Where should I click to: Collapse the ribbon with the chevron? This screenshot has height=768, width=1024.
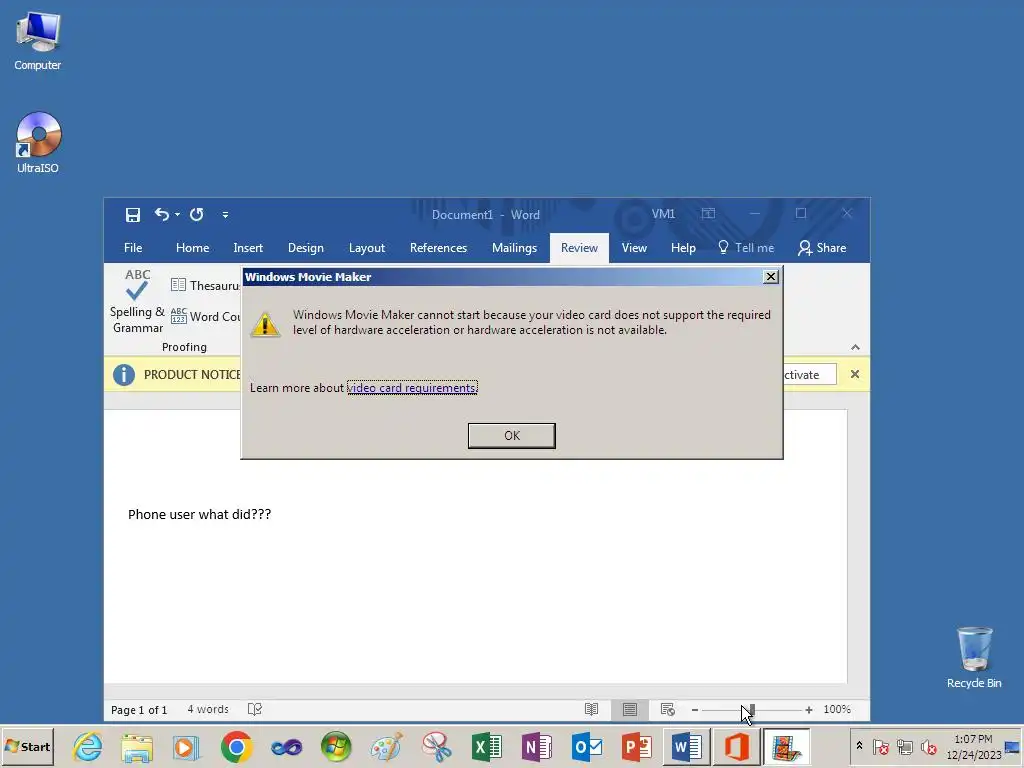click(x=856, y=347)
